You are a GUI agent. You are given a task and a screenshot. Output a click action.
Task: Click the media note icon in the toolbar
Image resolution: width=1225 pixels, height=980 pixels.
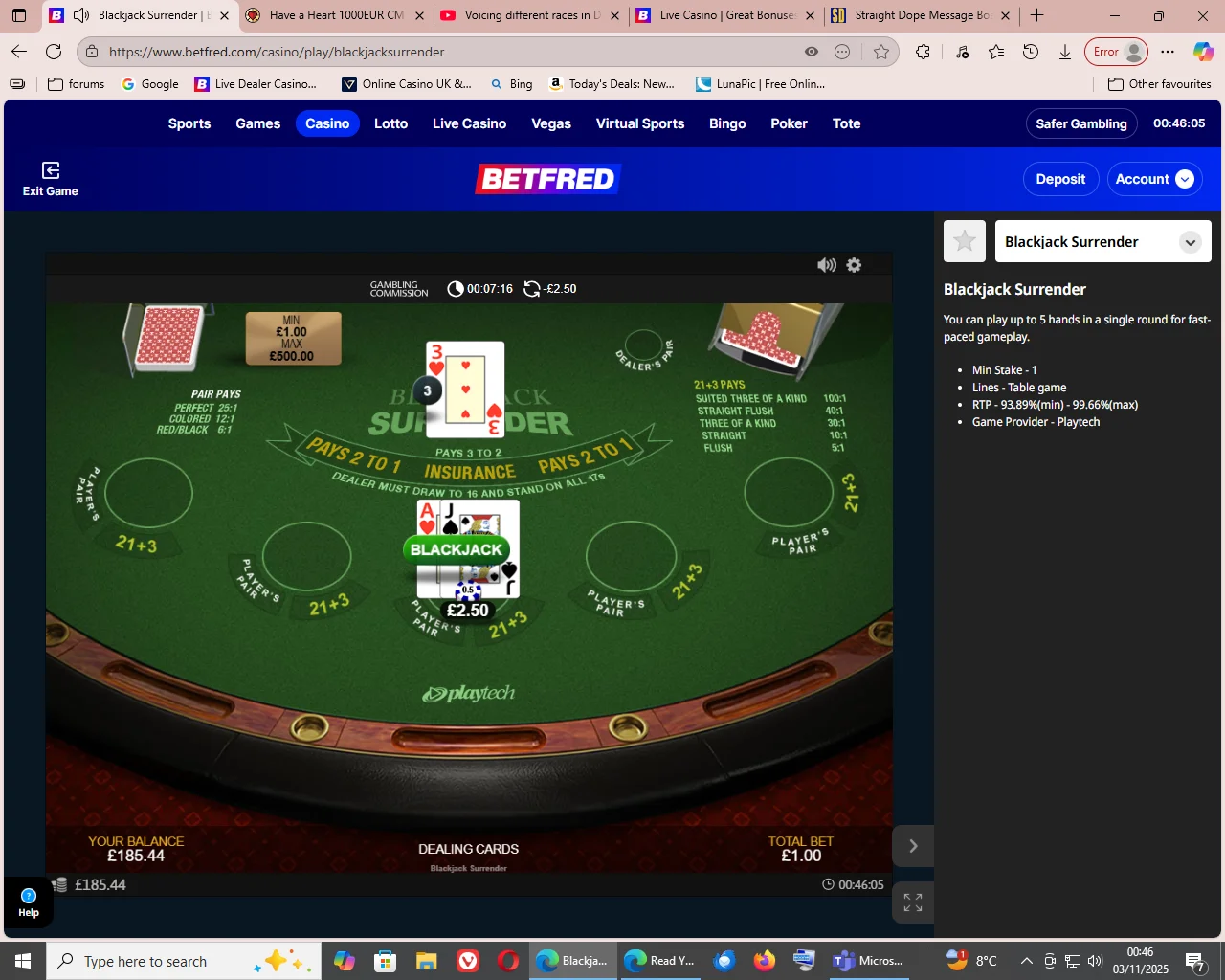coord(962,52)
